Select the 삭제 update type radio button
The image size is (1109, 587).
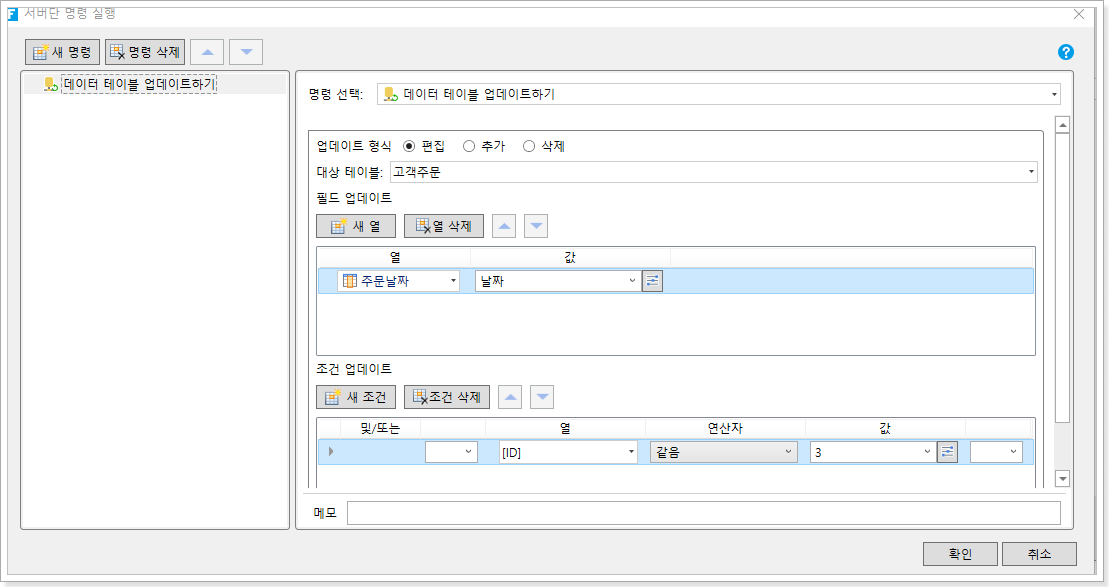coord(529,146)
